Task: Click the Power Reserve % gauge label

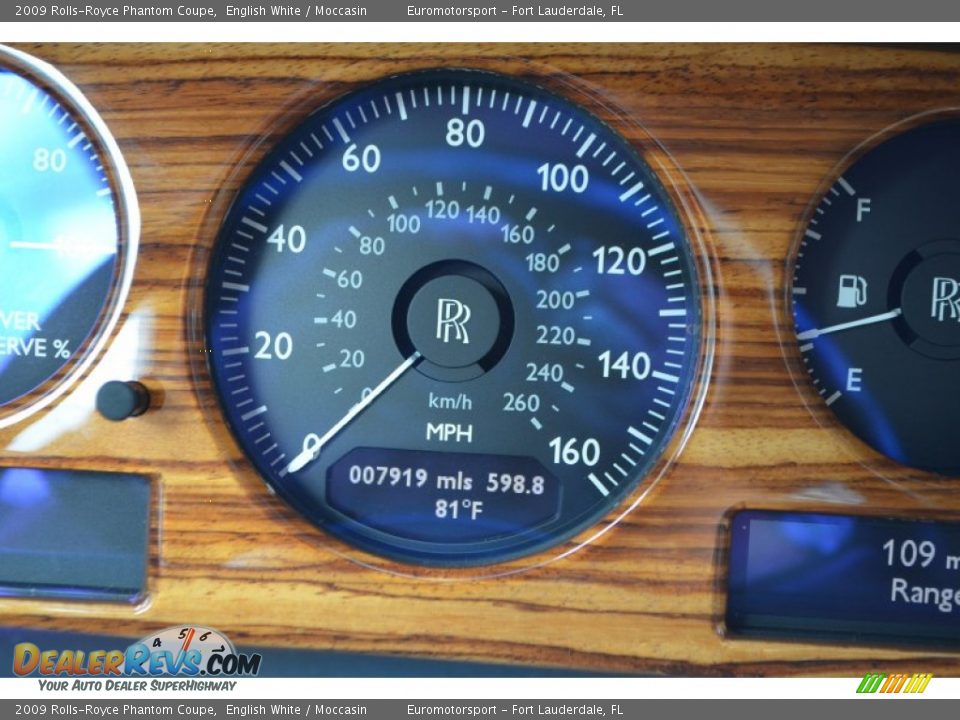Action: tap(35, 335)
